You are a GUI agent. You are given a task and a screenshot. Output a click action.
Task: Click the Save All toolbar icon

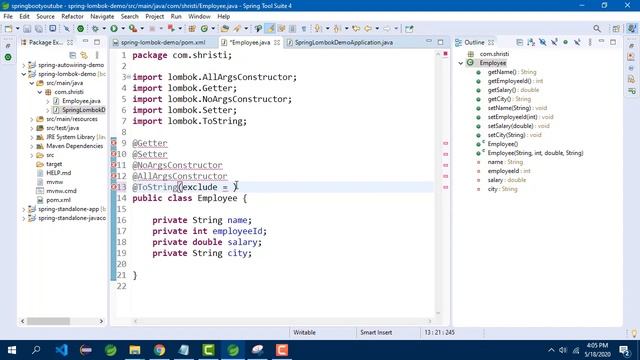(x=39, y=29)
